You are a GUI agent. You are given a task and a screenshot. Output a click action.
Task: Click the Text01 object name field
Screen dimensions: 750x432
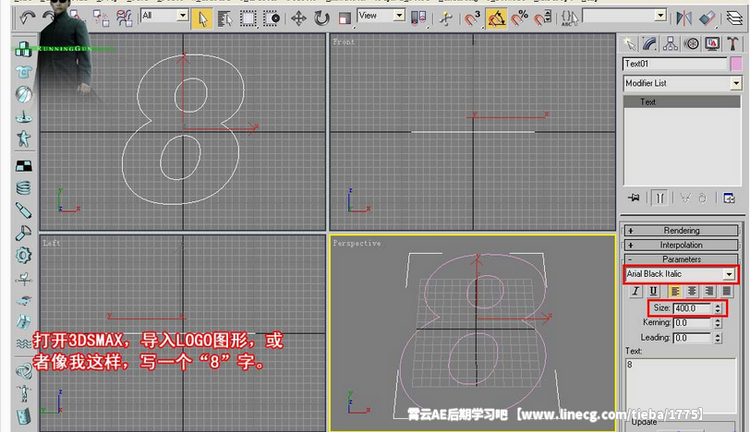(x=675, y=64)
